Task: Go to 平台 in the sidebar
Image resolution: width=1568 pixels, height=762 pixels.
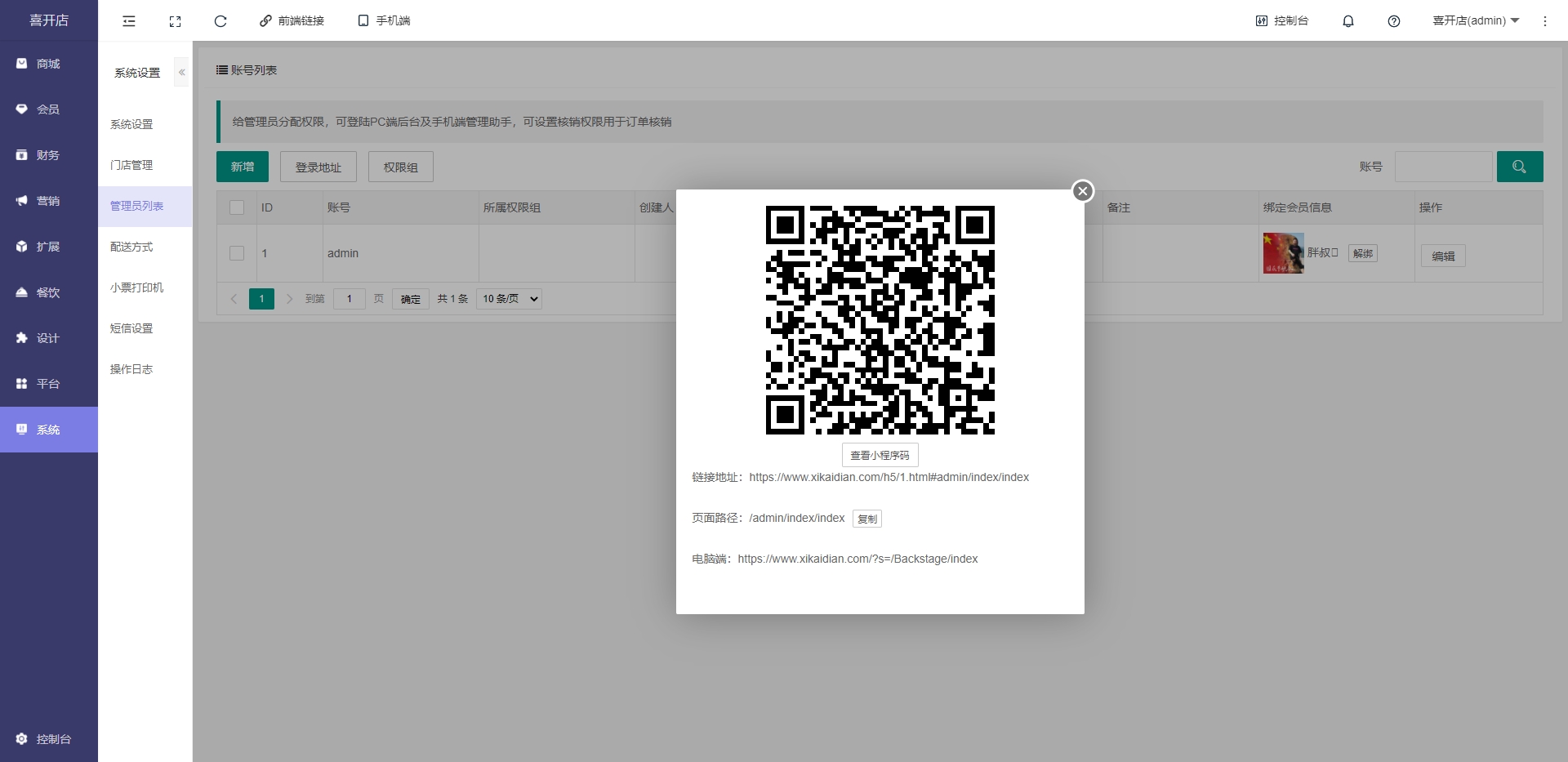Action: [x=49, y=384]
